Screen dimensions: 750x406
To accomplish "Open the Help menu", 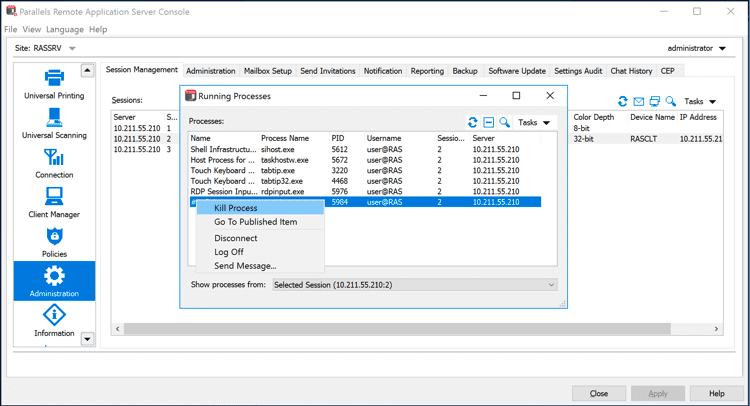I will click(98, 30).
